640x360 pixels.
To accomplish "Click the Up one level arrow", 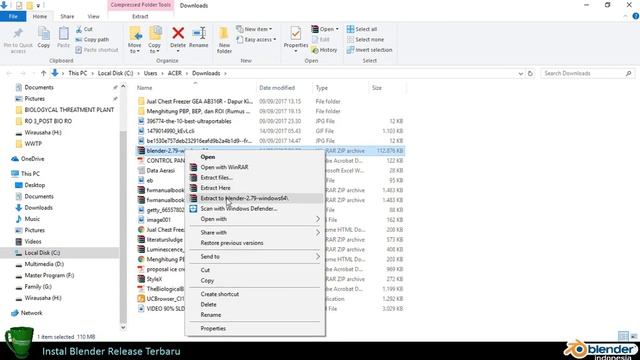I will point(43,73).
